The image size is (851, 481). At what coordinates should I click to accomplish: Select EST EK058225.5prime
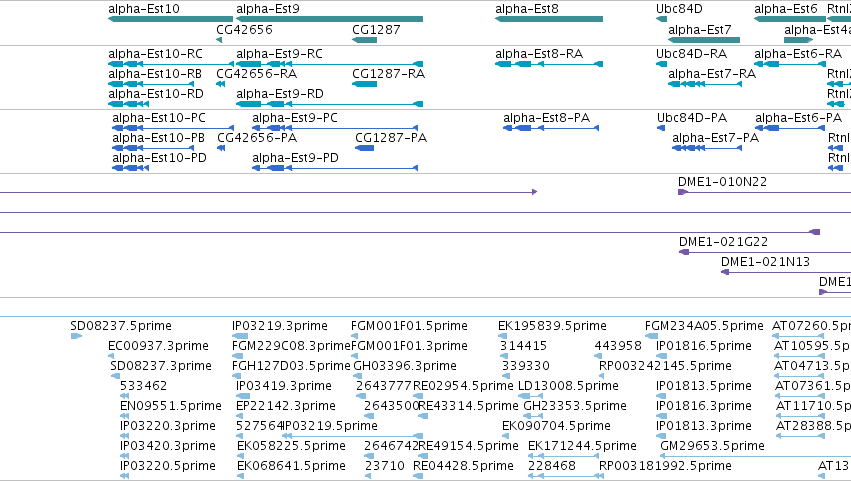(x=241, y=456)
